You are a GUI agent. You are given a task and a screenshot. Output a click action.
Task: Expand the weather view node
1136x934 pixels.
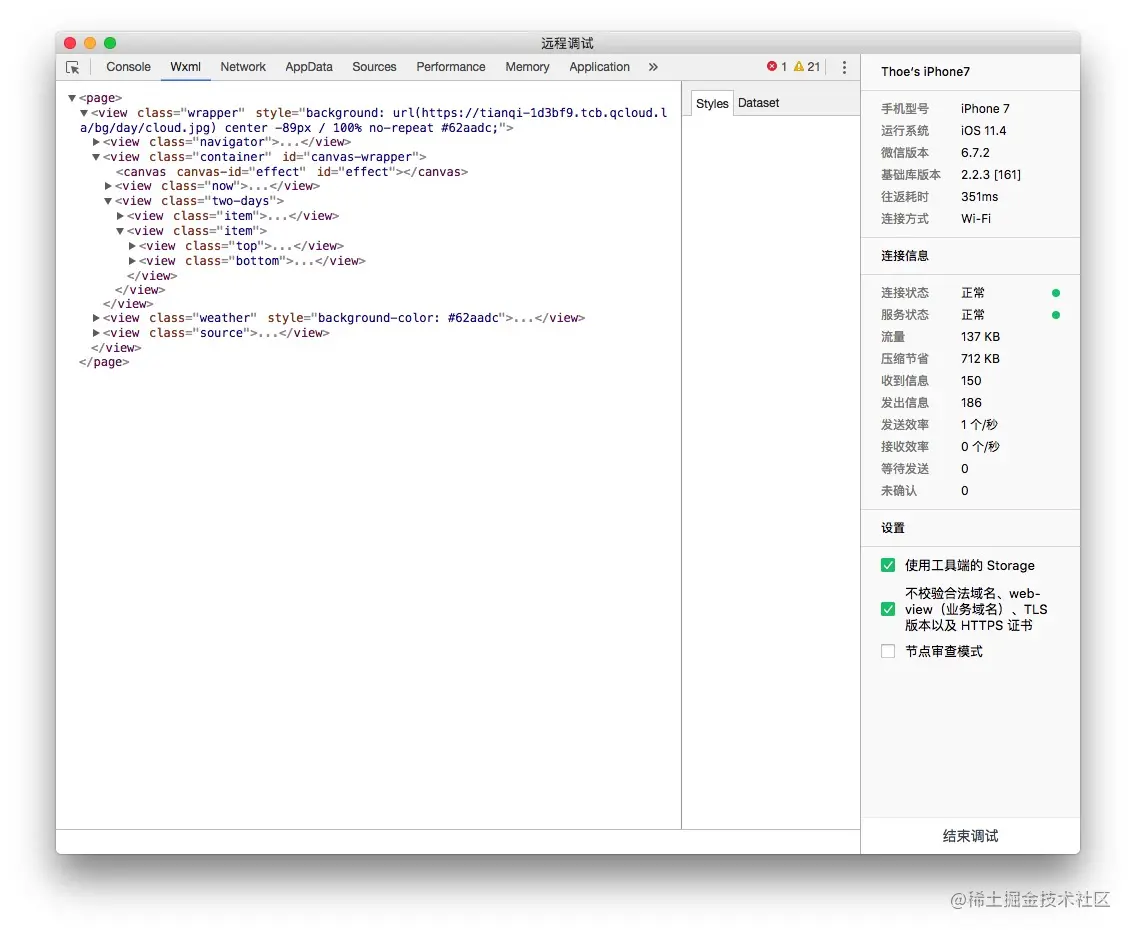point(97,318)
